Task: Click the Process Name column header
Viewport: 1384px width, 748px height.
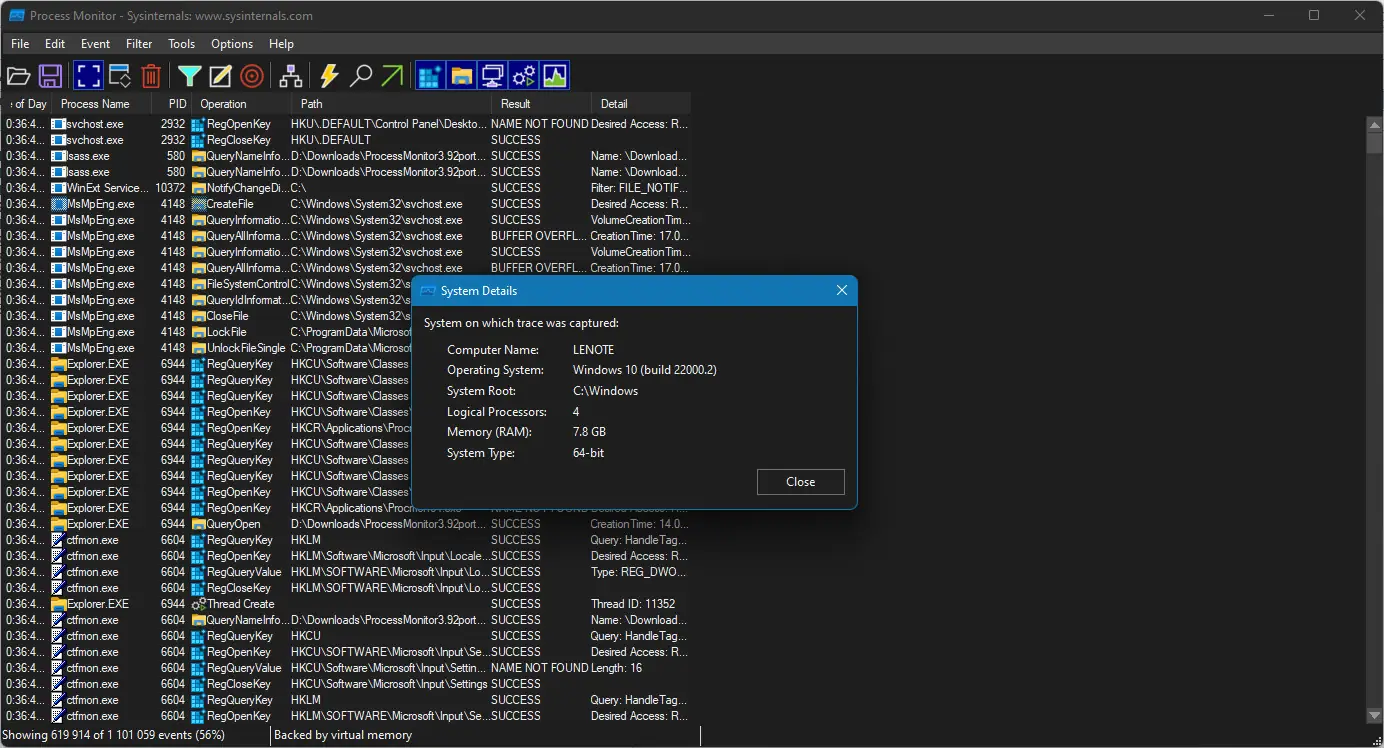Action: [103, 104]
